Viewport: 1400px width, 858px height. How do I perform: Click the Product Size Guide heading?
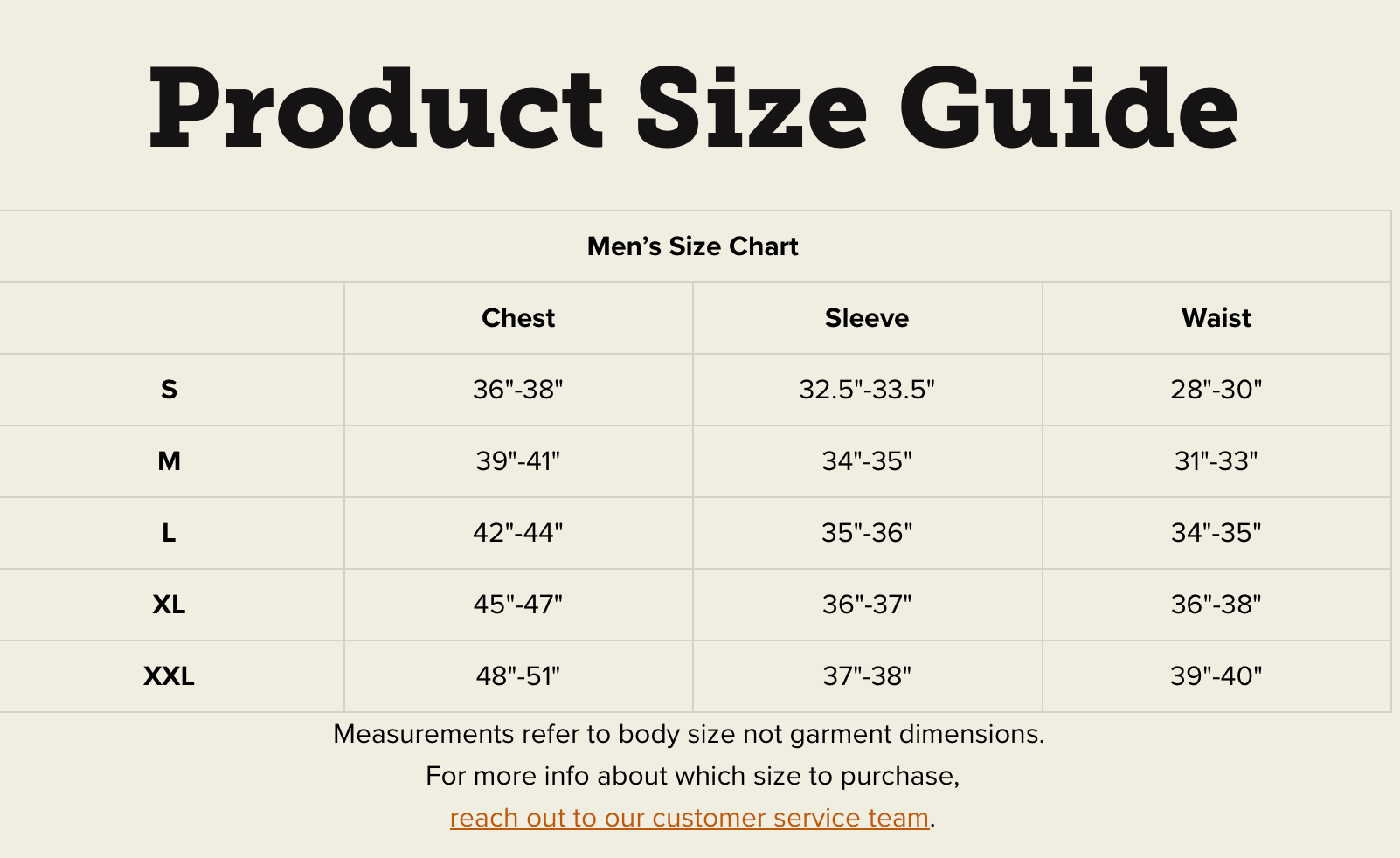[693, 109]
